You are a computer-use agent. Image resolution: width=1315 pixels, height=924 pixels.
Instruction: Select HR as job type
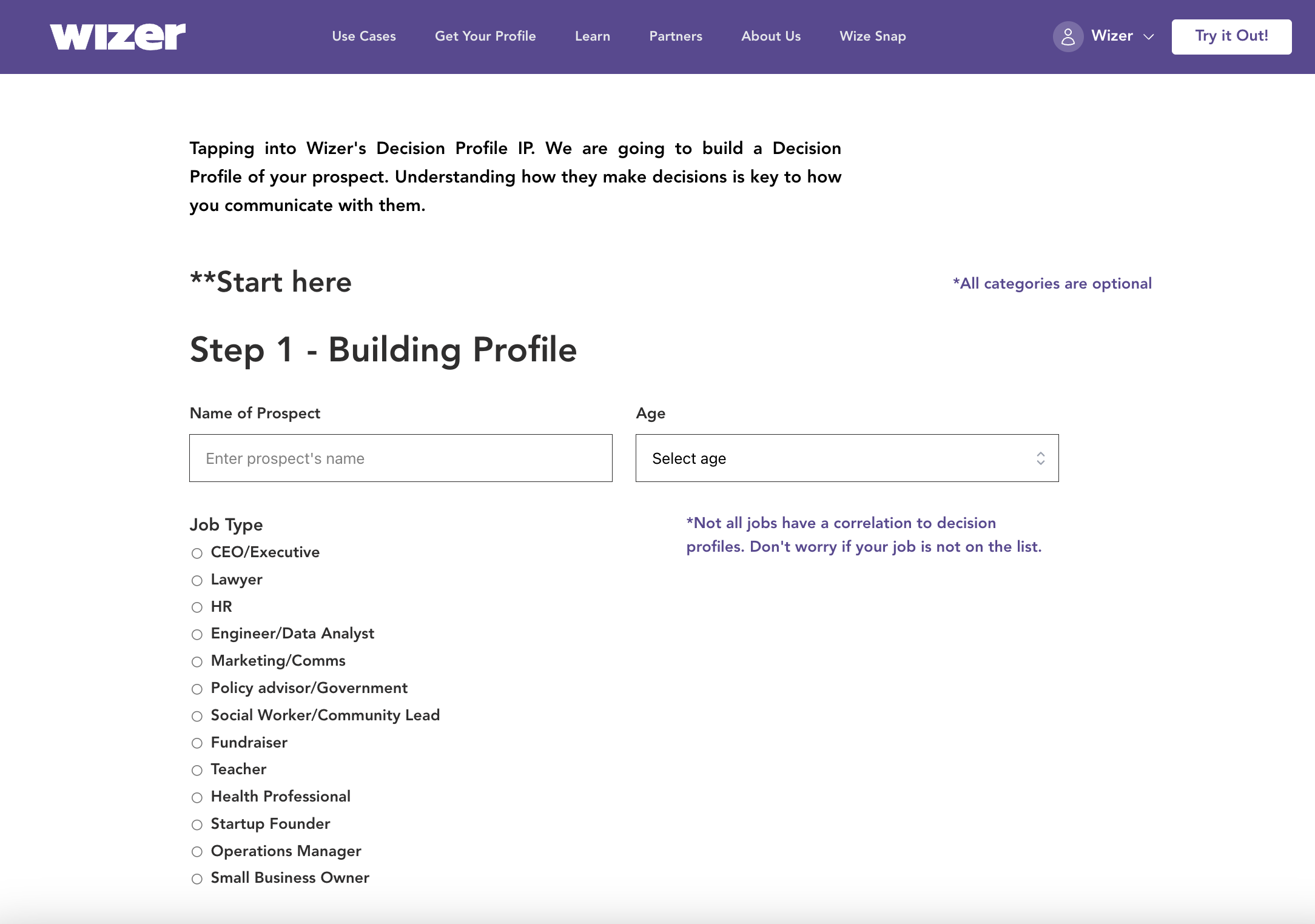[x=197, y=607]
